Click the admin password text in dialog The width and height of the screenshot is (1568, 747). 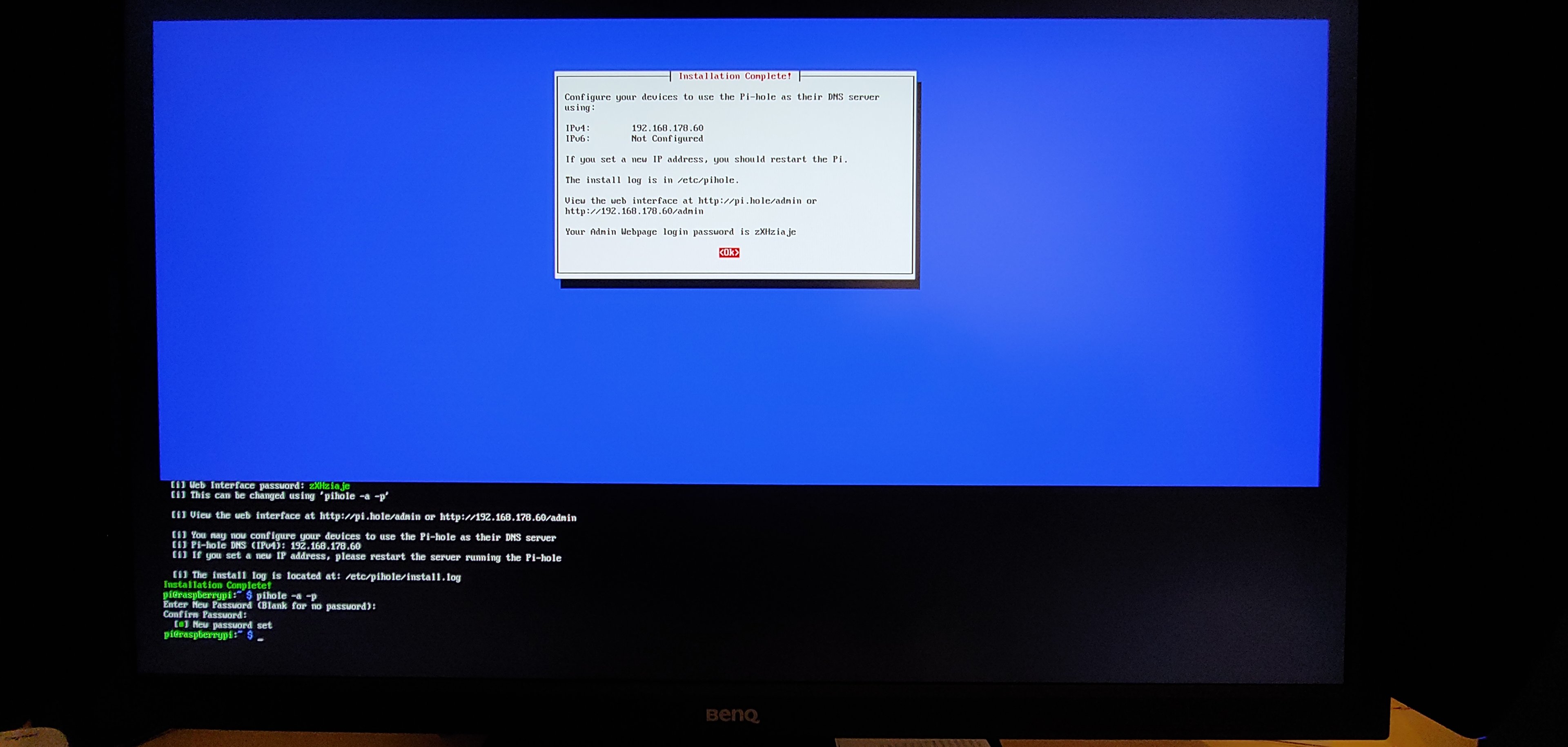[775, 232]
